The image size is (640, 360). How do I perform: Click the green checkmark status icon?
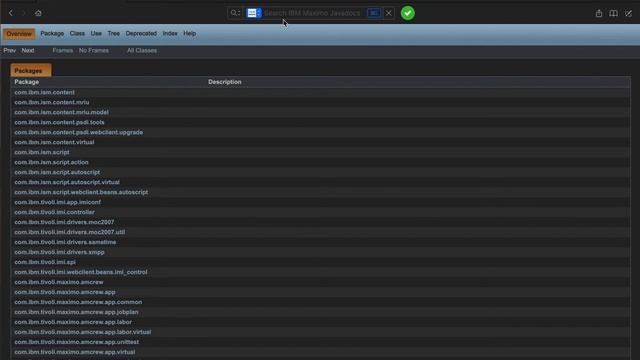coord(407,13)
